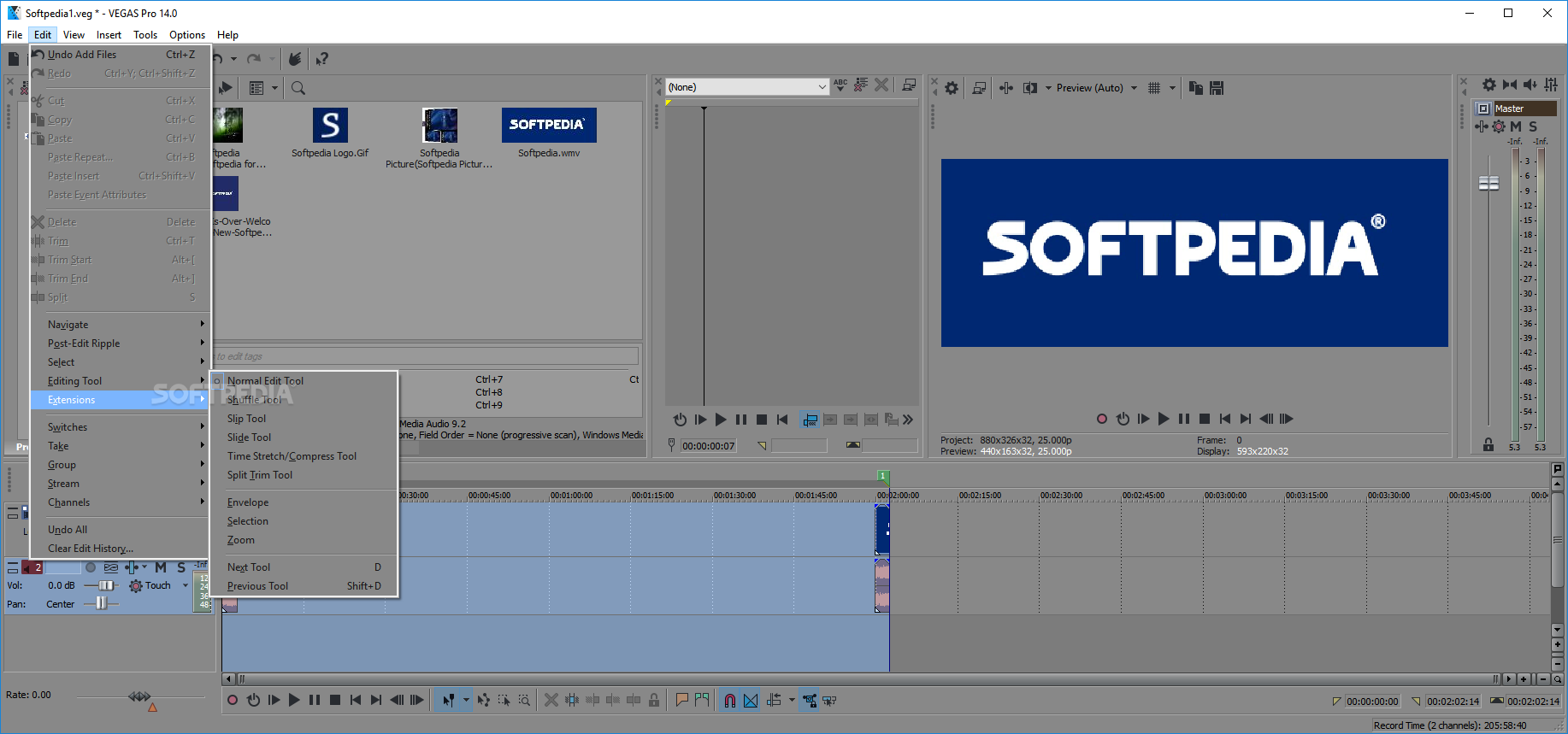Click Preview on External Monitor icon
Viewport: 1568px width, 734px height.
point(980,87)
